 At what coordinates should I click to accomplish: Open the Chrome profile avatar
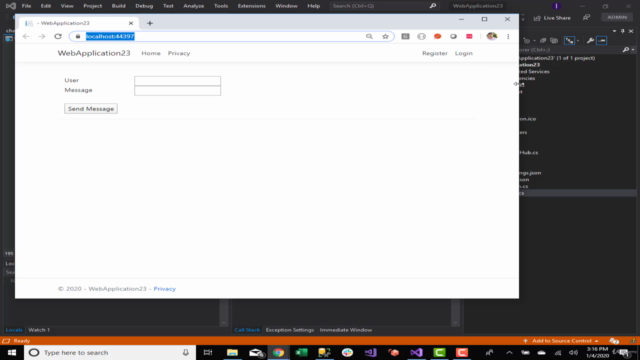coord(492,36)
